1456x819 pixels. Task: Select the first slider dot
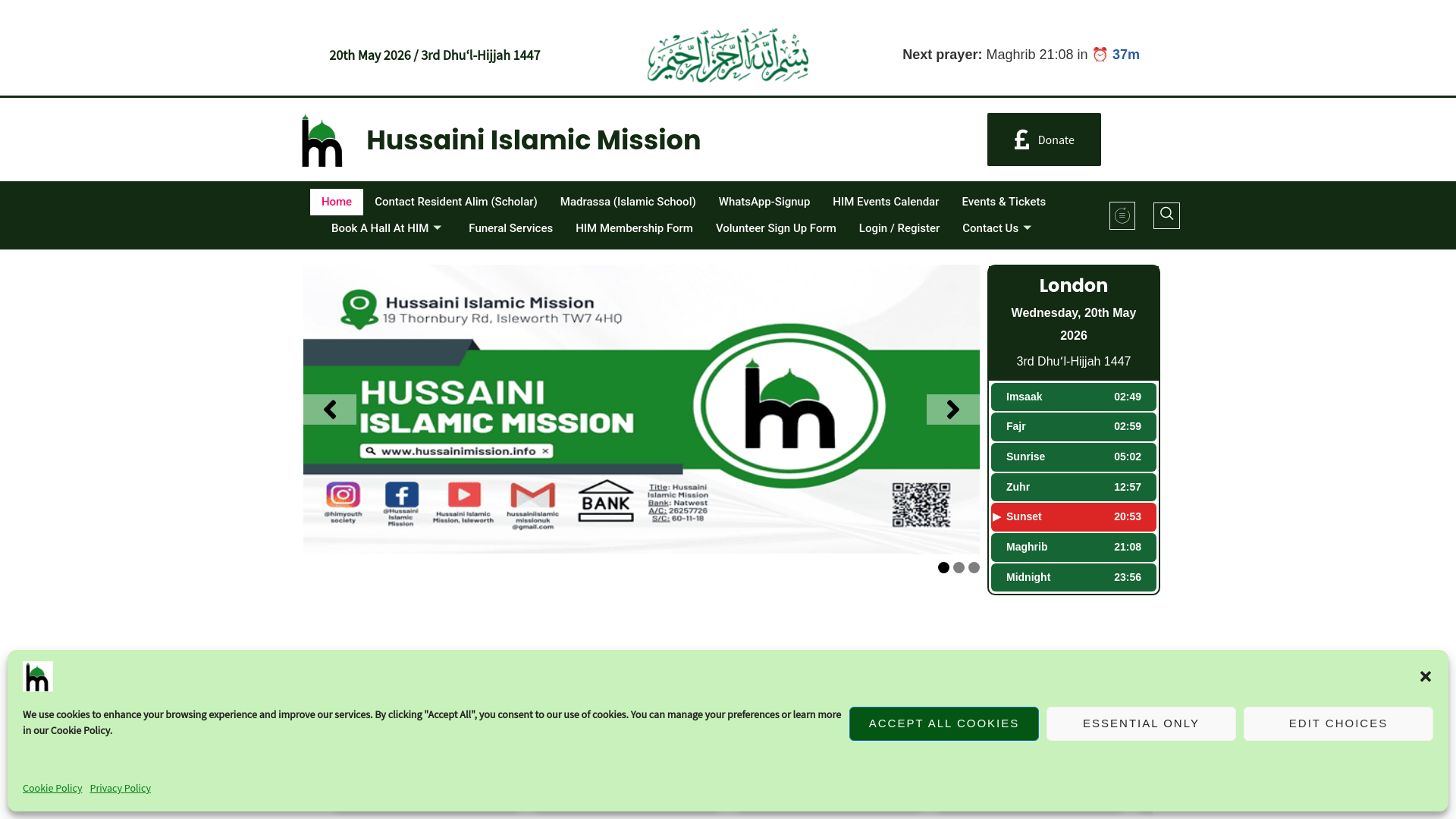point(943,567)
